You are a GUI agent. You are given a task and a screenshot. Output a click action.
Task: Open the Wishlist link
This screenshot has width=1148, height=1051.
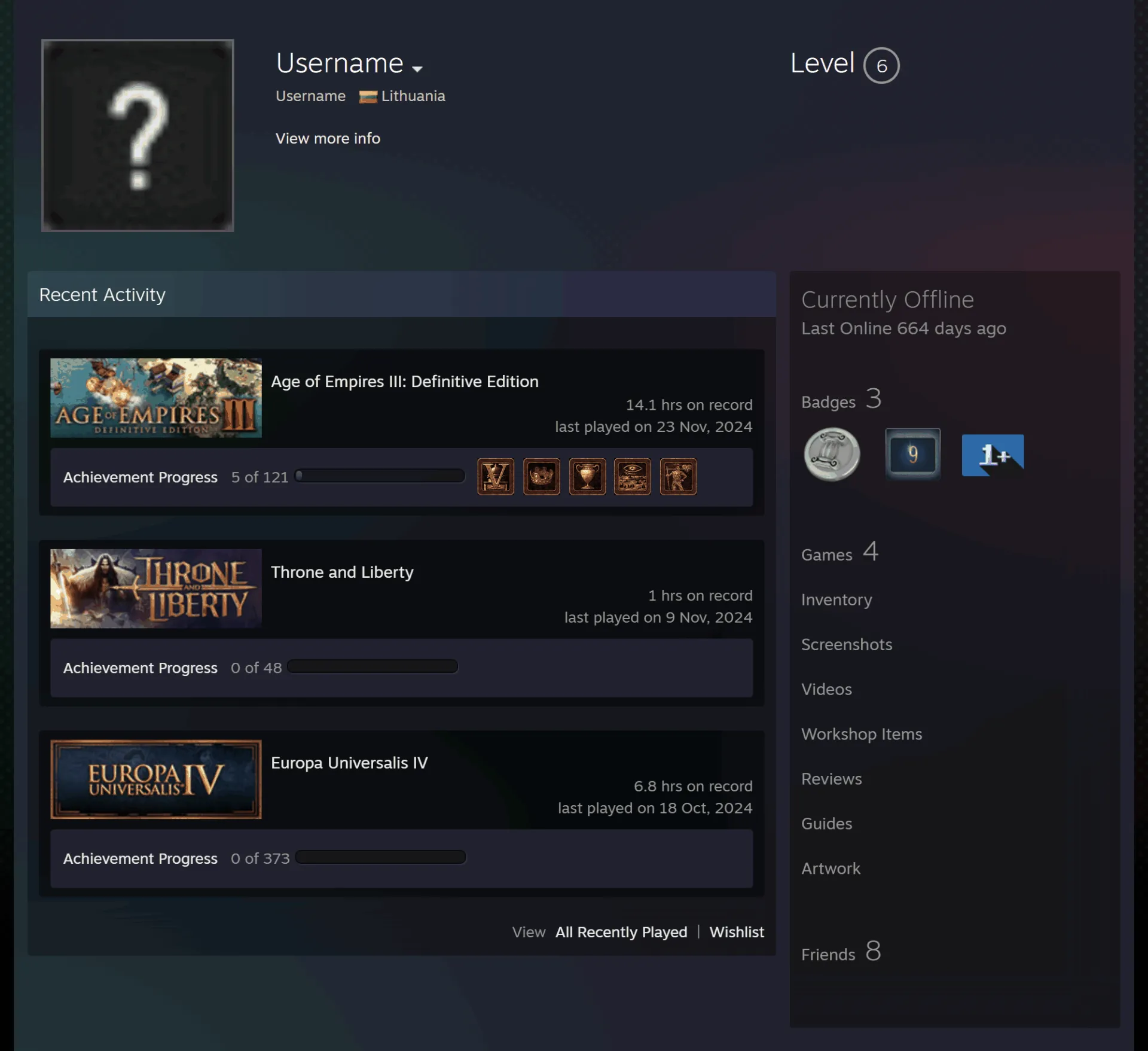pyautogui.click(x=737, y=932)
